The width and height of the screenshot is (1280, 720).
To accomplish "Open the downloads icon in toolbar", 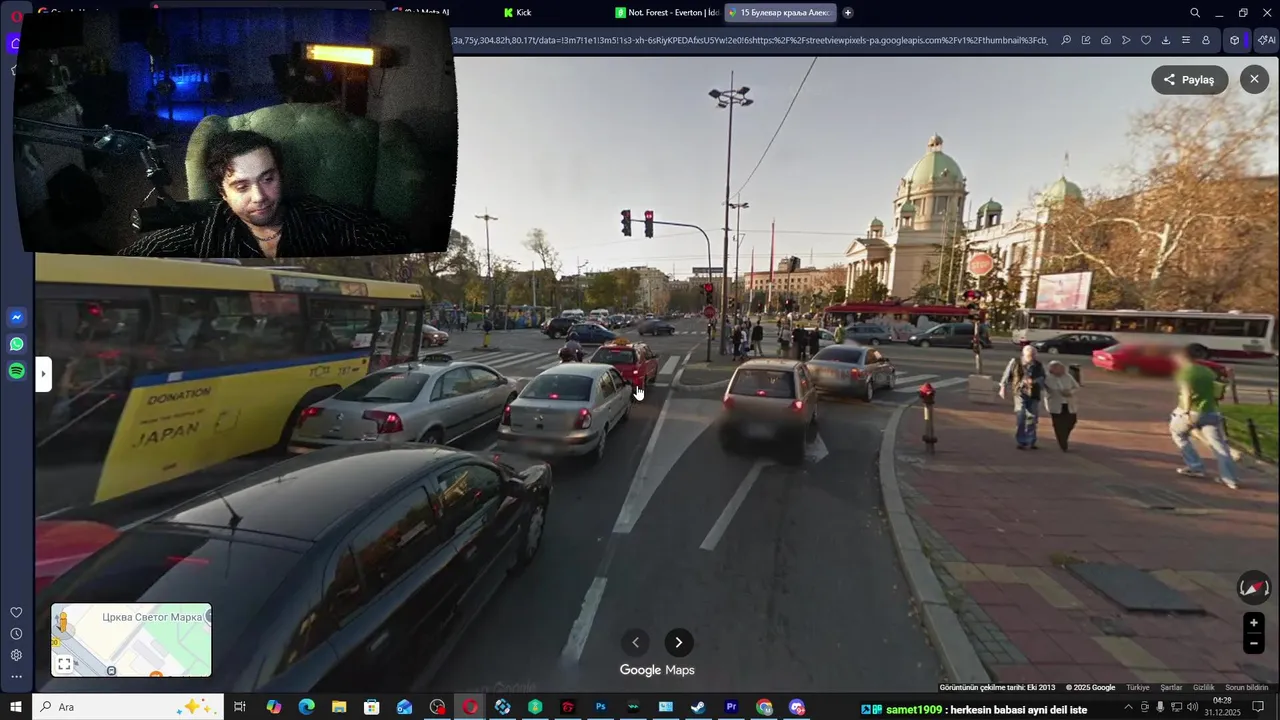I will (x=1166, y=40).
